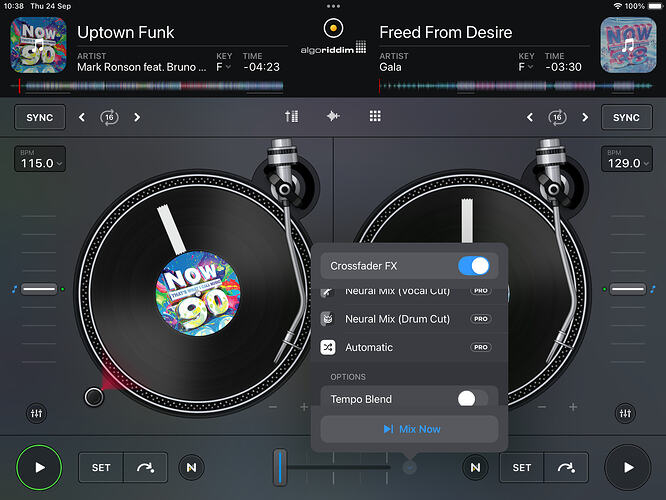Open right deck Neural Mix N button

coord(475,468)
